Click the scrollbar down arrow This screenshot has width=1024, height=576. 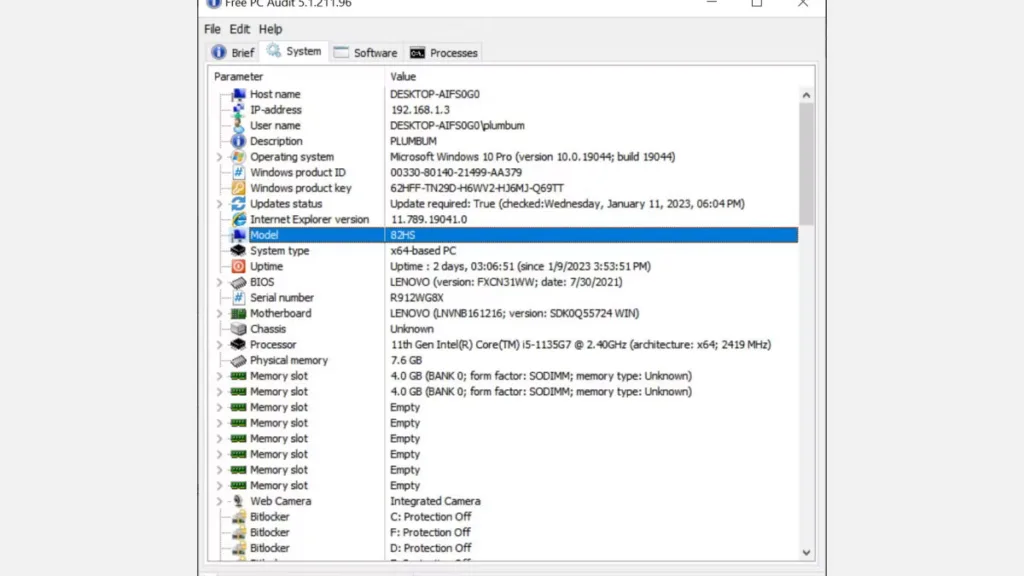click(807, 552)
